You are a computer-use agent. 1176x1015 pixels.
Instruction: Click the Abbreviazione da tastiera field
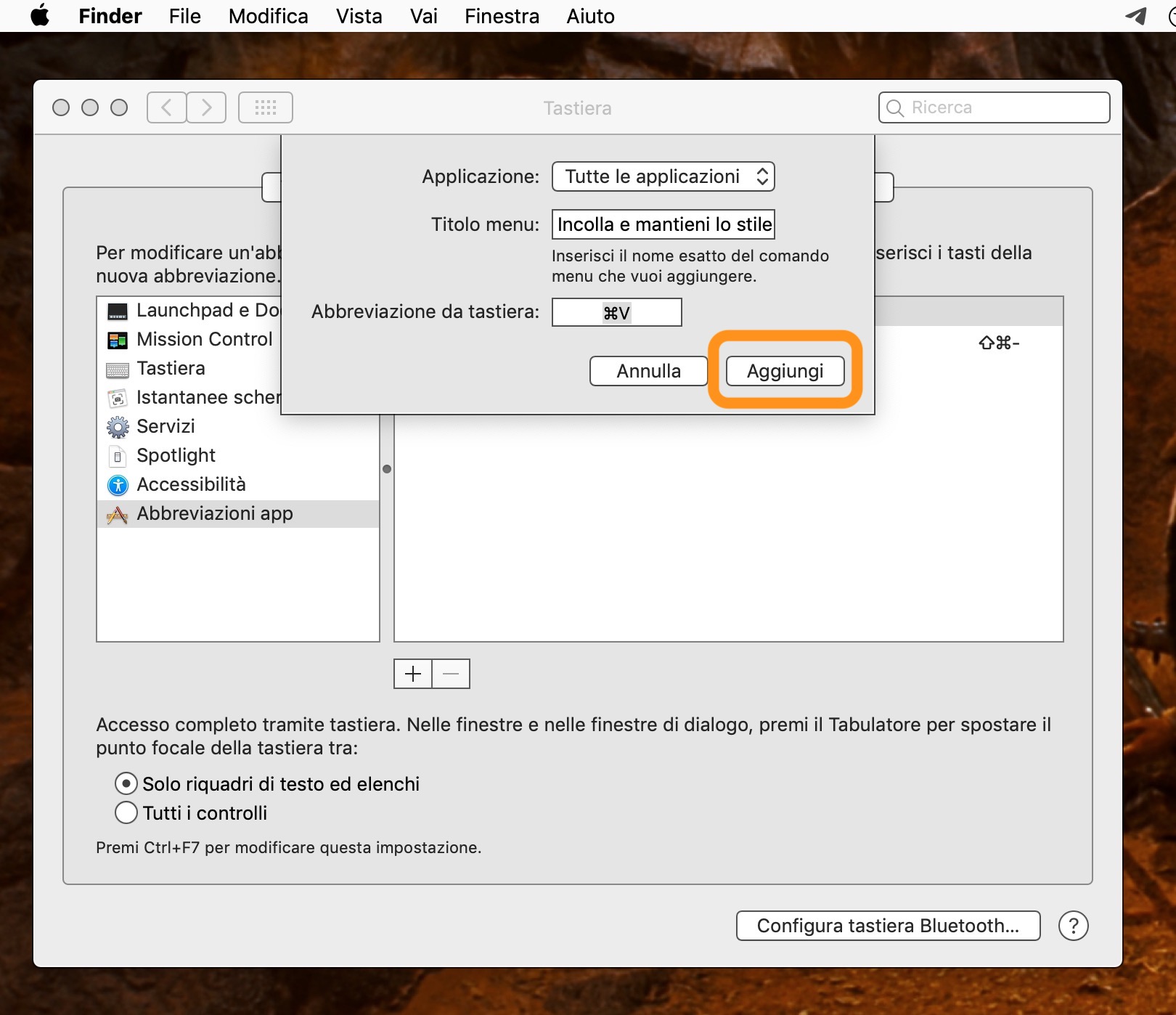coord(617,312)
